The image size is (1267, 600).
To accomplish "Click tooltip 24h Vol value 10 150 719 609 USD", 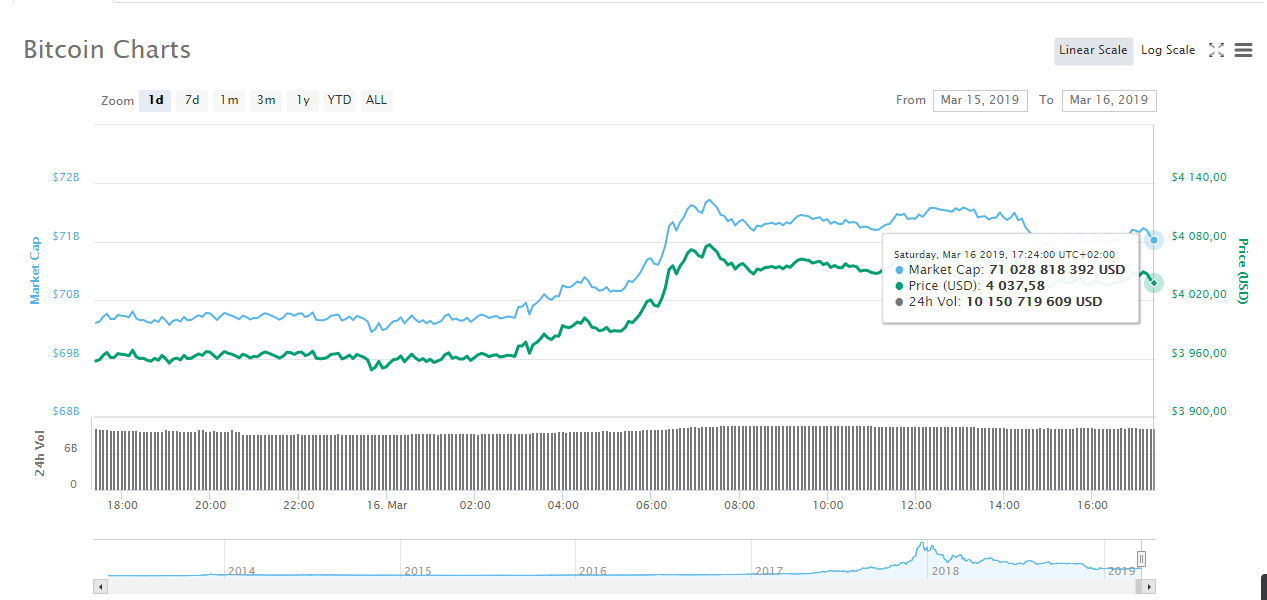I will point(1034,302).
